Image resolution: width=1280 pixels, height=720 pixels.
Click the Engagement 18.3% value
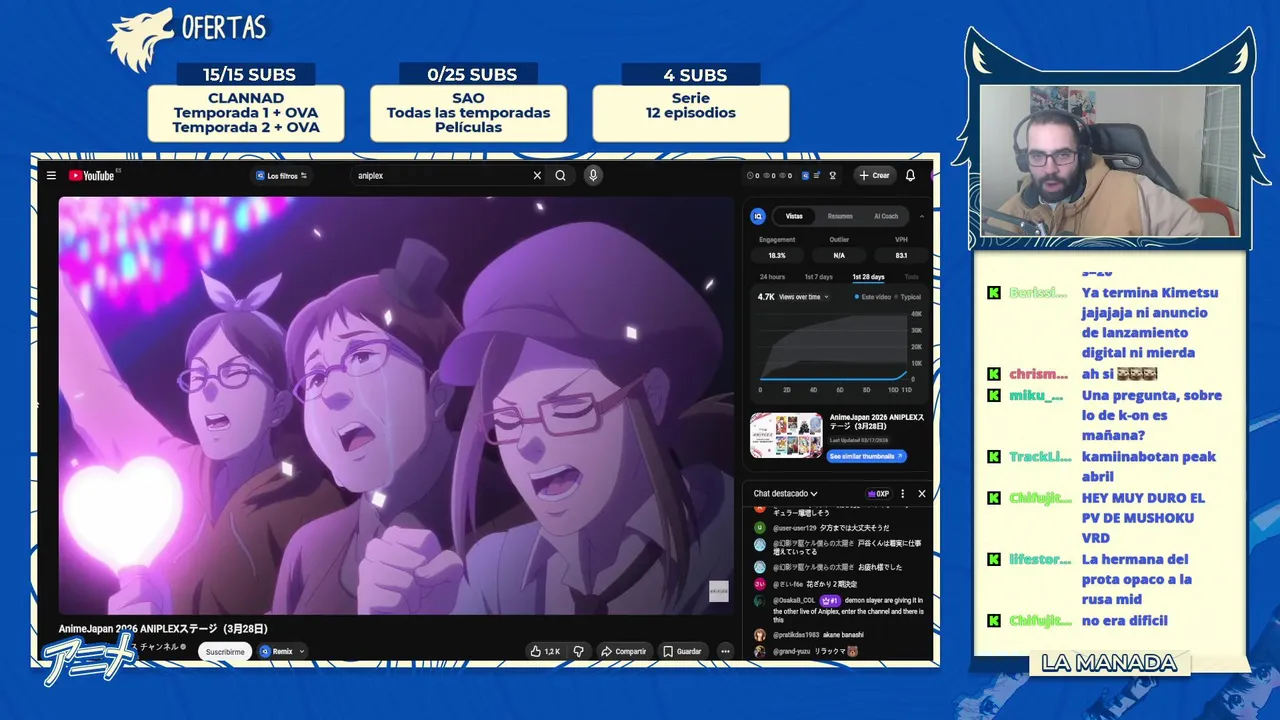point(776,256)
